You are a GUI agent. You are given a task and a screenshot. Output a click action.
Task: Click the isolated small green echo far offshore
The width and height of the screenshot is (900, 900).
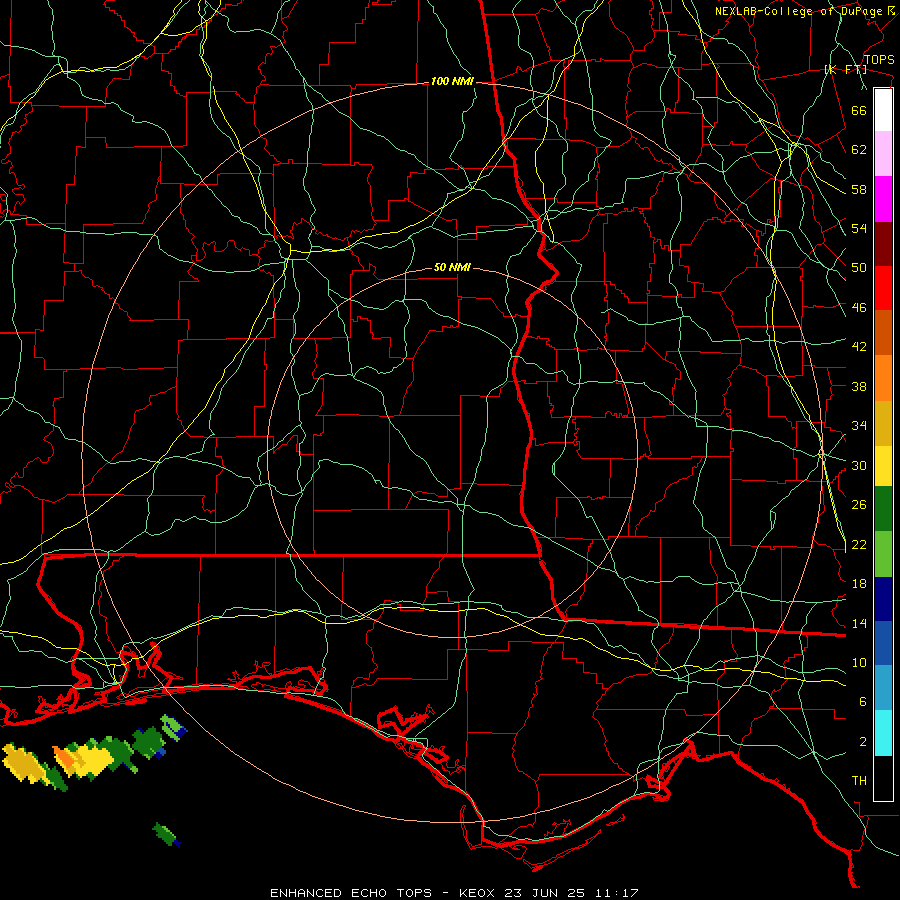coord(167,835)
